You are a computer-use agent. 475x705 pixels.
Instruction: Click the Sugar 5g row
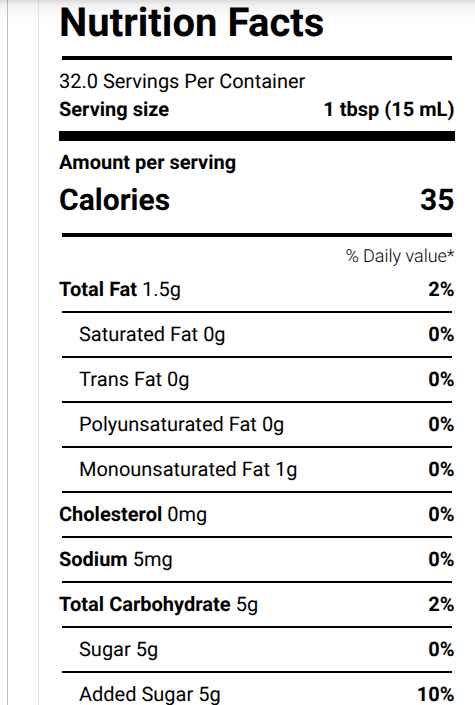[x=257, y=649]
